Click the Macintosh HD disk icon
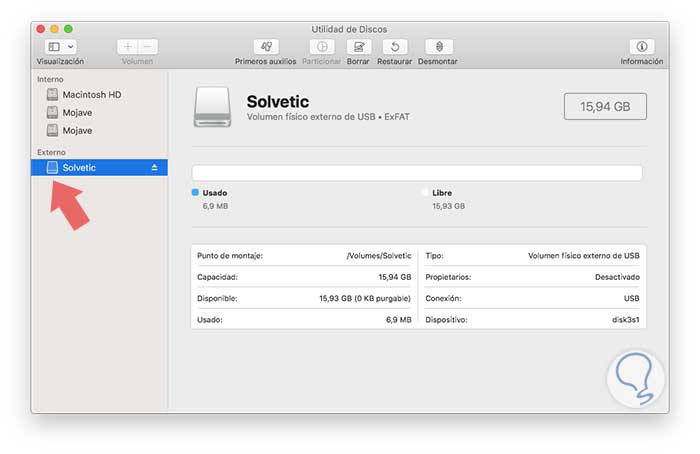Image resolution: width=700 pixels, height=454 pixels. tap(53, 94)
